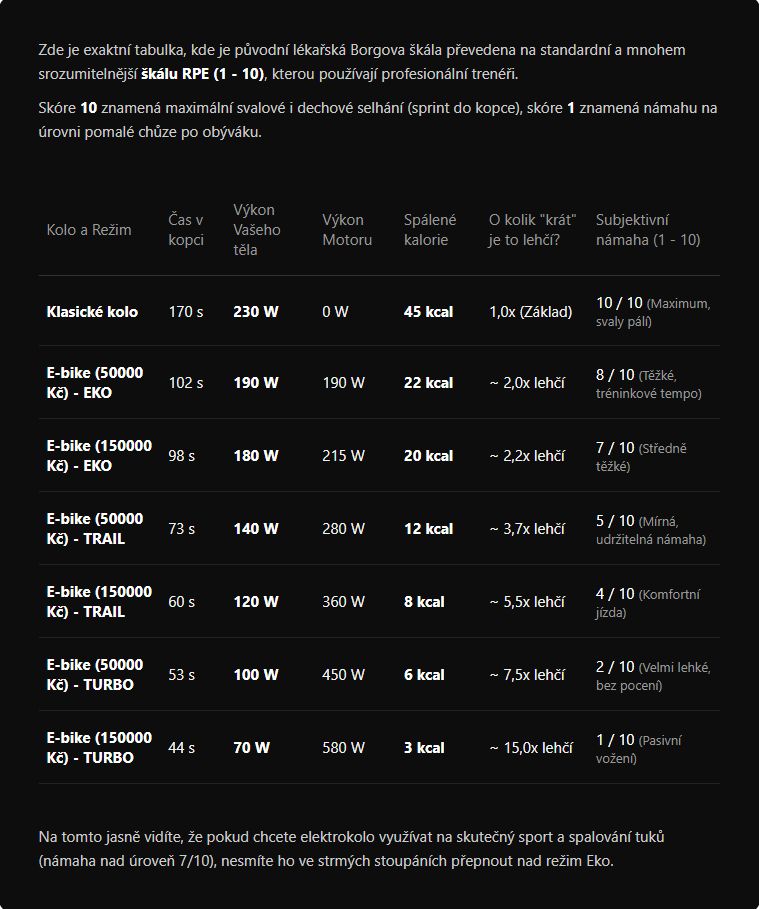Screen dimensions: 759x909
Task: Select the 'Spálené kalorie' column header
Action: [x=430, y=230]
